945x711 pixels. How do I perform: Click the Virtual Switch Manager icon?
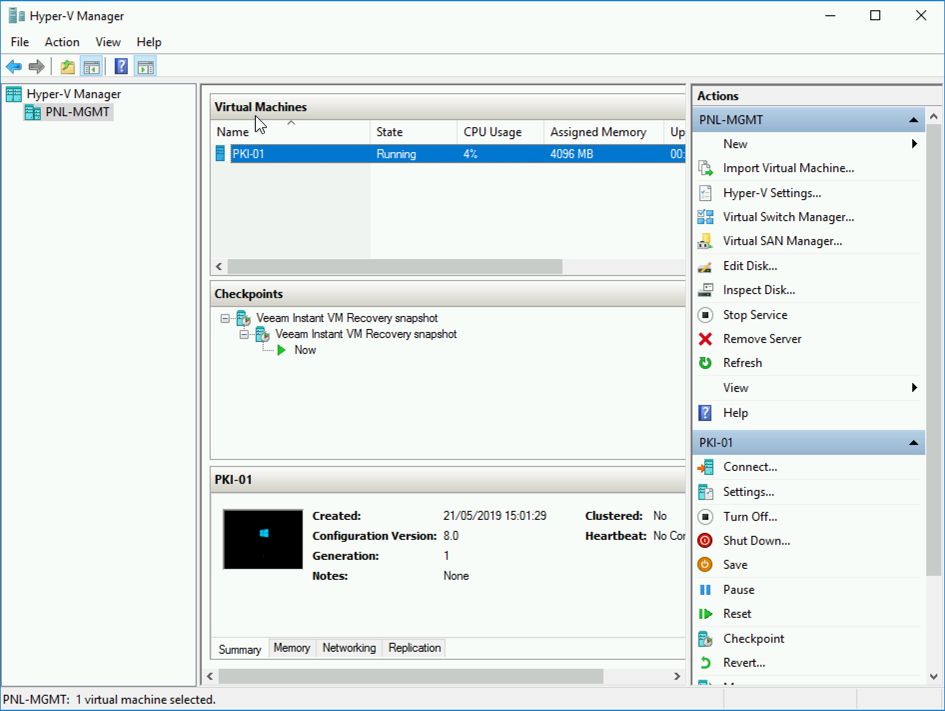pyautogui.click(x=705, y=217)
